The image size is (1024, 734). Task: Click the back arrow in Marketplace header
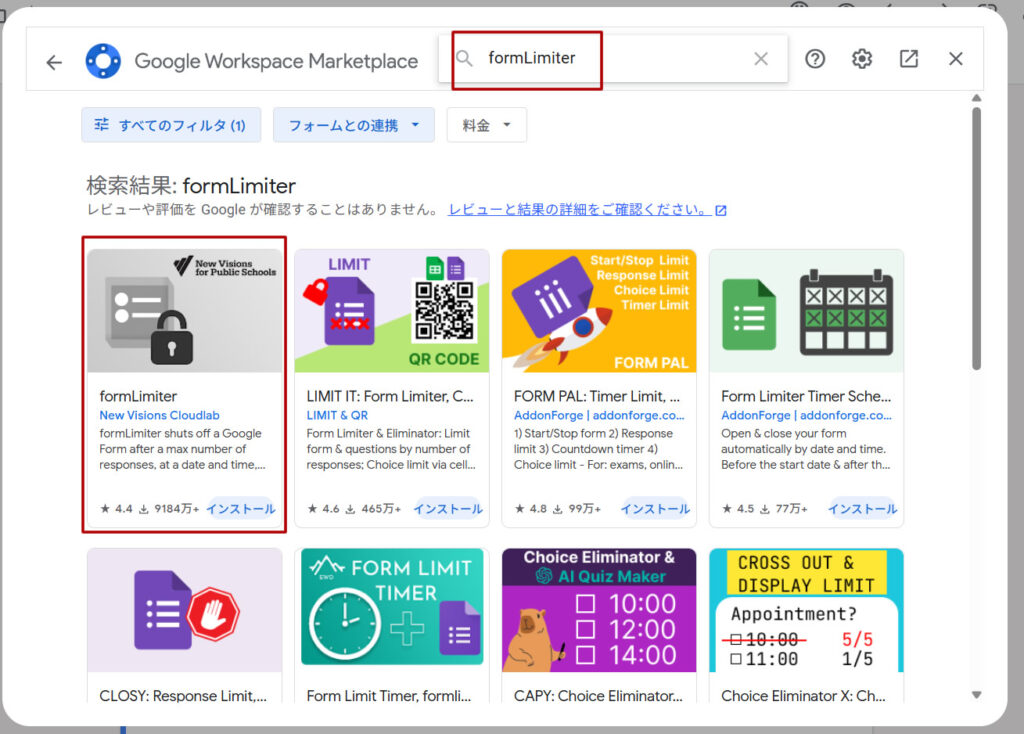[x=54, y=62]
